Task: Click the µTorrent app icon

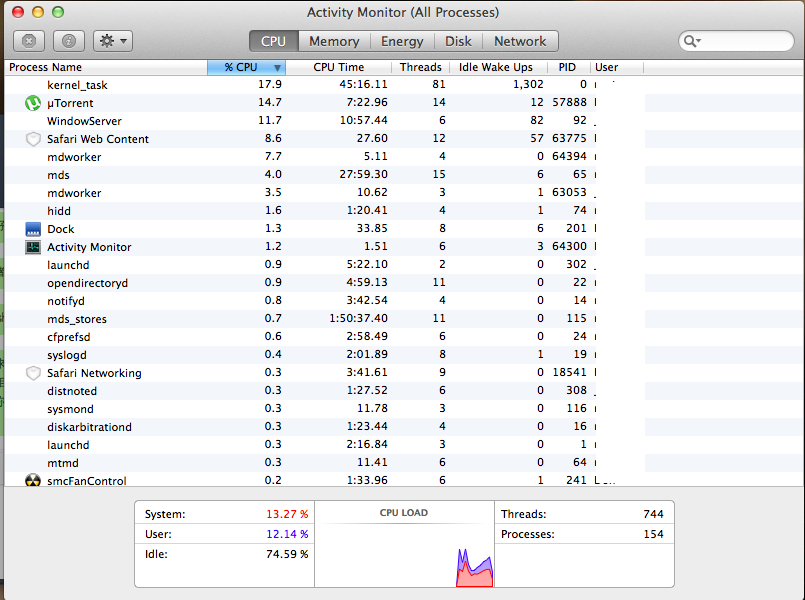Action: tap(33, 103)
